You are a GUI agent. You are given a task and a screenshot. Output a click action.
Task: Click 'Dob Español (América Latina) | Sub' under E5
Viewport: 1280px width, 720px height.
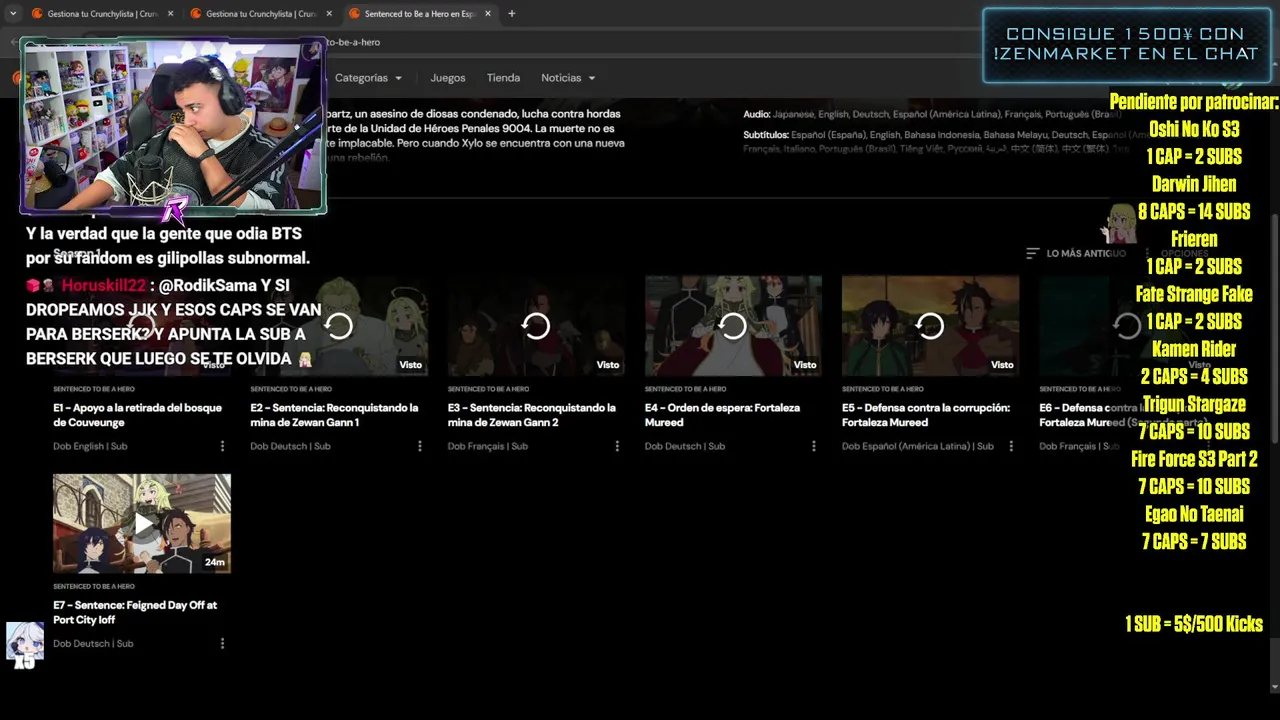(918, 446)
